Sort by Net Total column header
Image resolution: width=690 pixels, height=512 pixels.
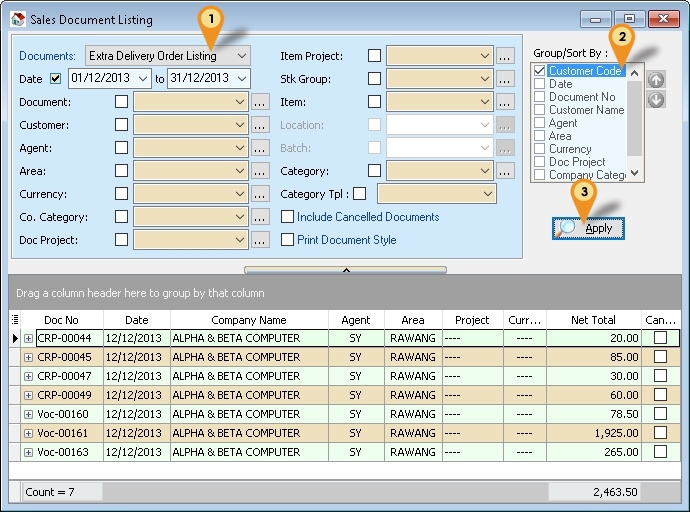click(x=593, y=320)
